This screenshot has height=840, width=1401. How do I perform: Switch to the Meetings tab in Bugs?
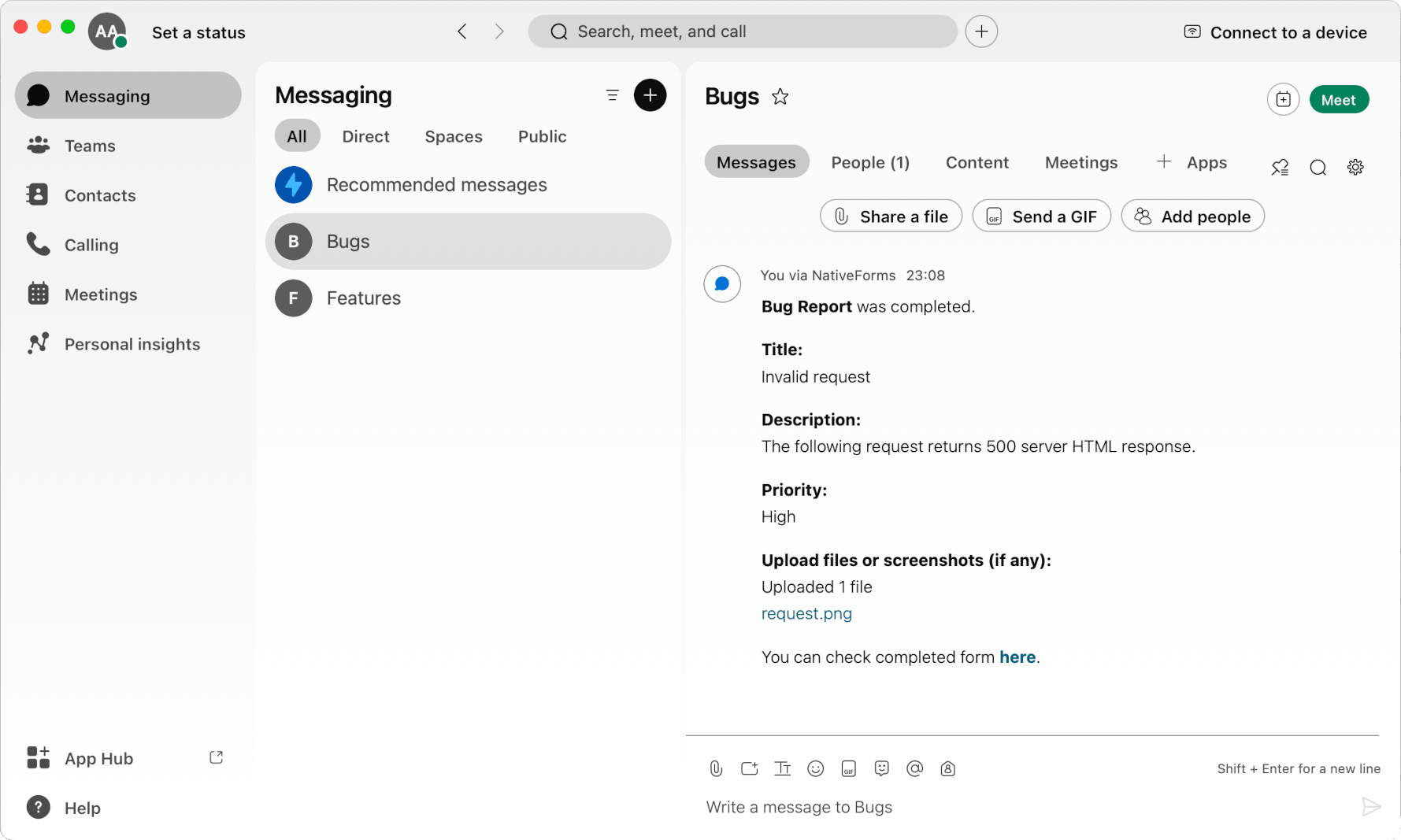(x=1080, y=162)
